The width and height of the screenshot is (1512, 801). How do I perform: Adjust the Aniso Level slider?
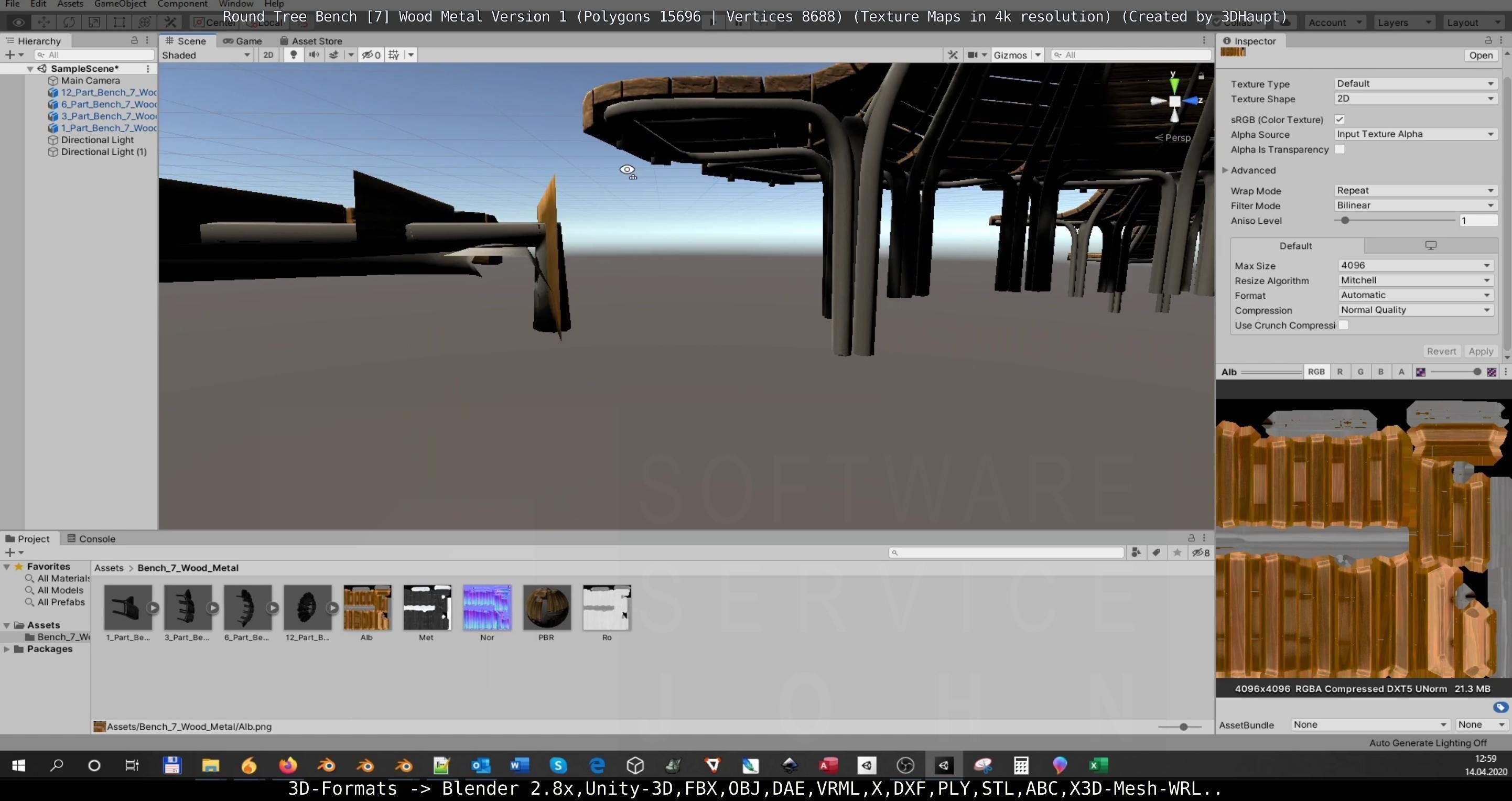click(1345, 221)
